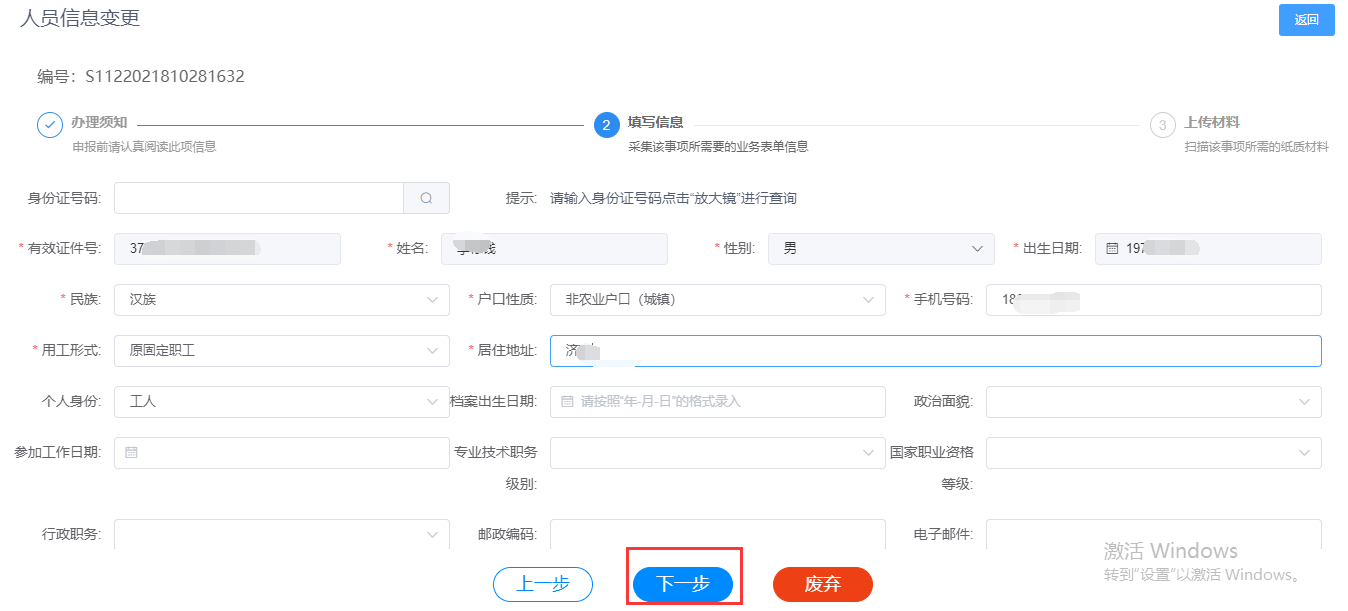
Task: Open the 行政职务 dropdown
Action: [281, 534]
